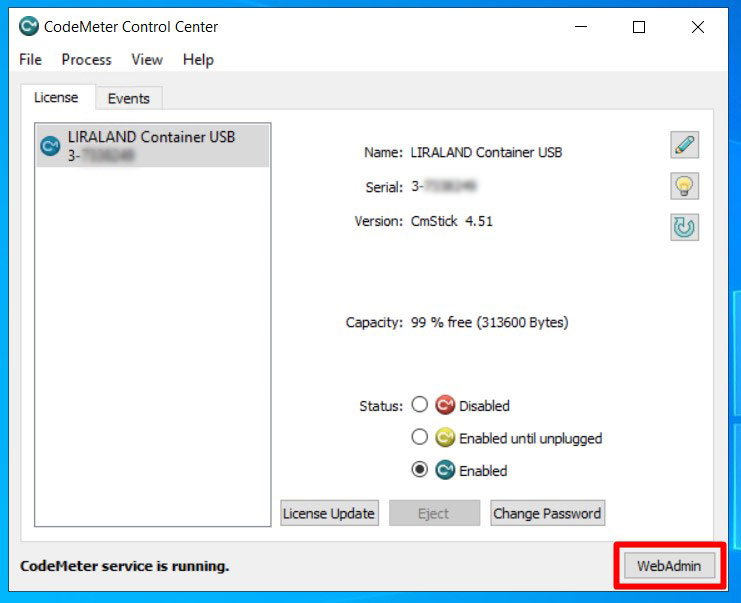Select the Enabled radio button
Image resolution: width=741 pixels, height=603 pixels.
[420, 470]
